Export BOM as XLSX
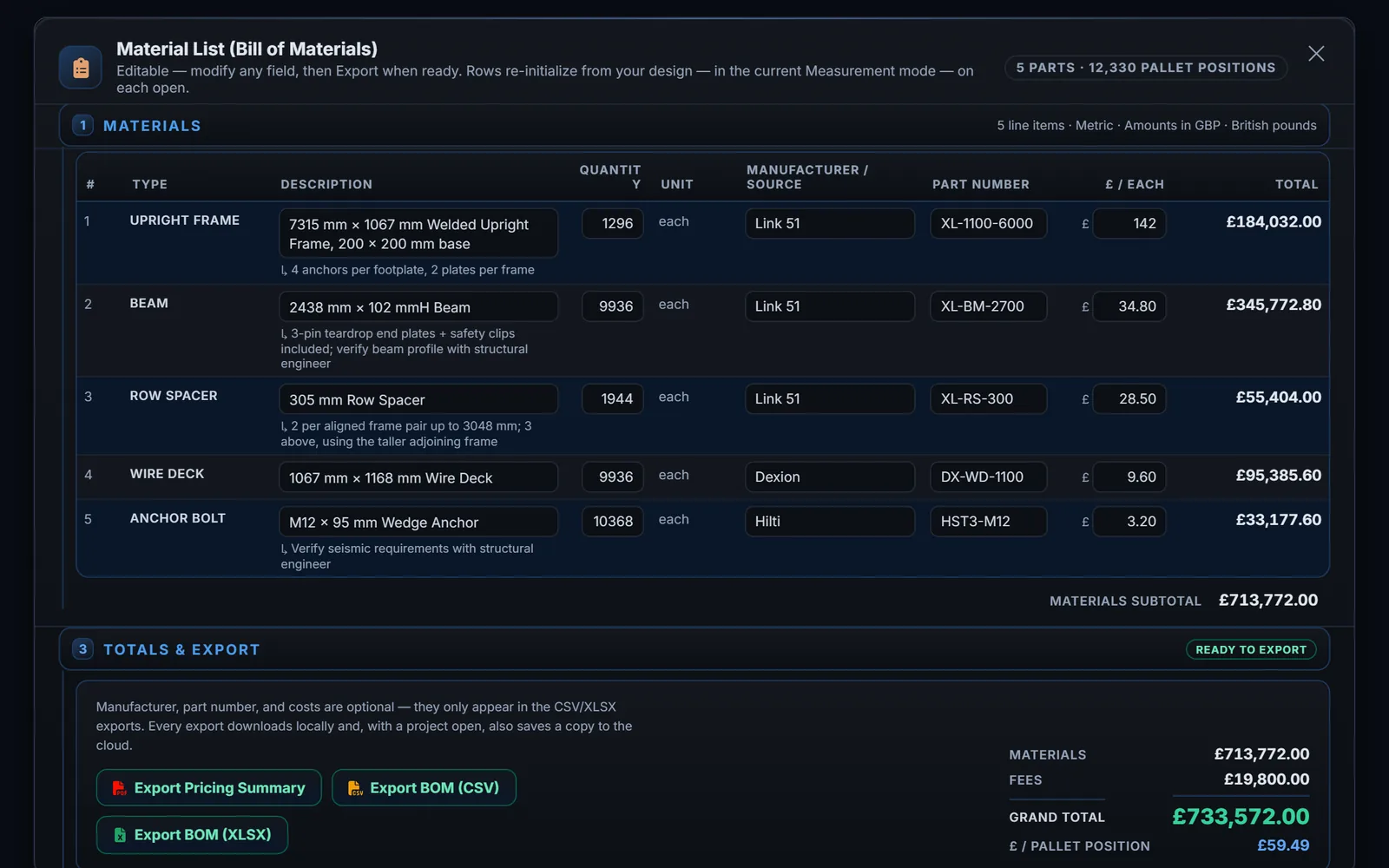The image size is (1389, 868). (192, 834)
